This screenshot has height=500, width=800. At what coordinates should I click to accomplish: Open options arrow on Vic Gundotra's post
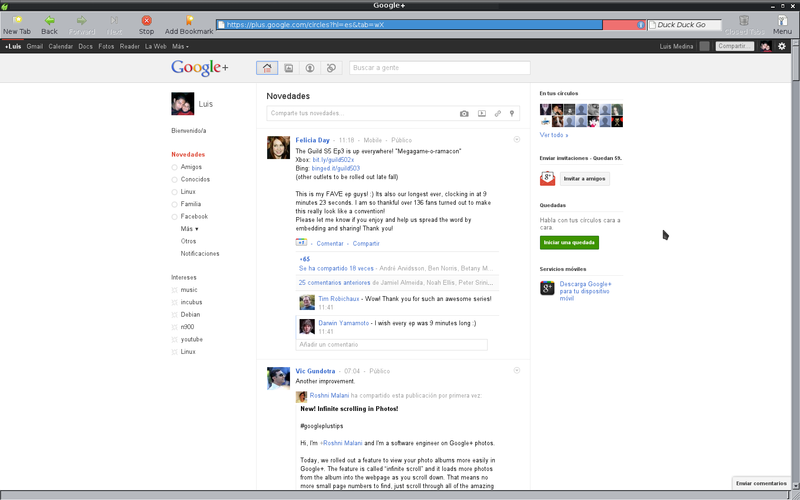[x=516, y=370]
